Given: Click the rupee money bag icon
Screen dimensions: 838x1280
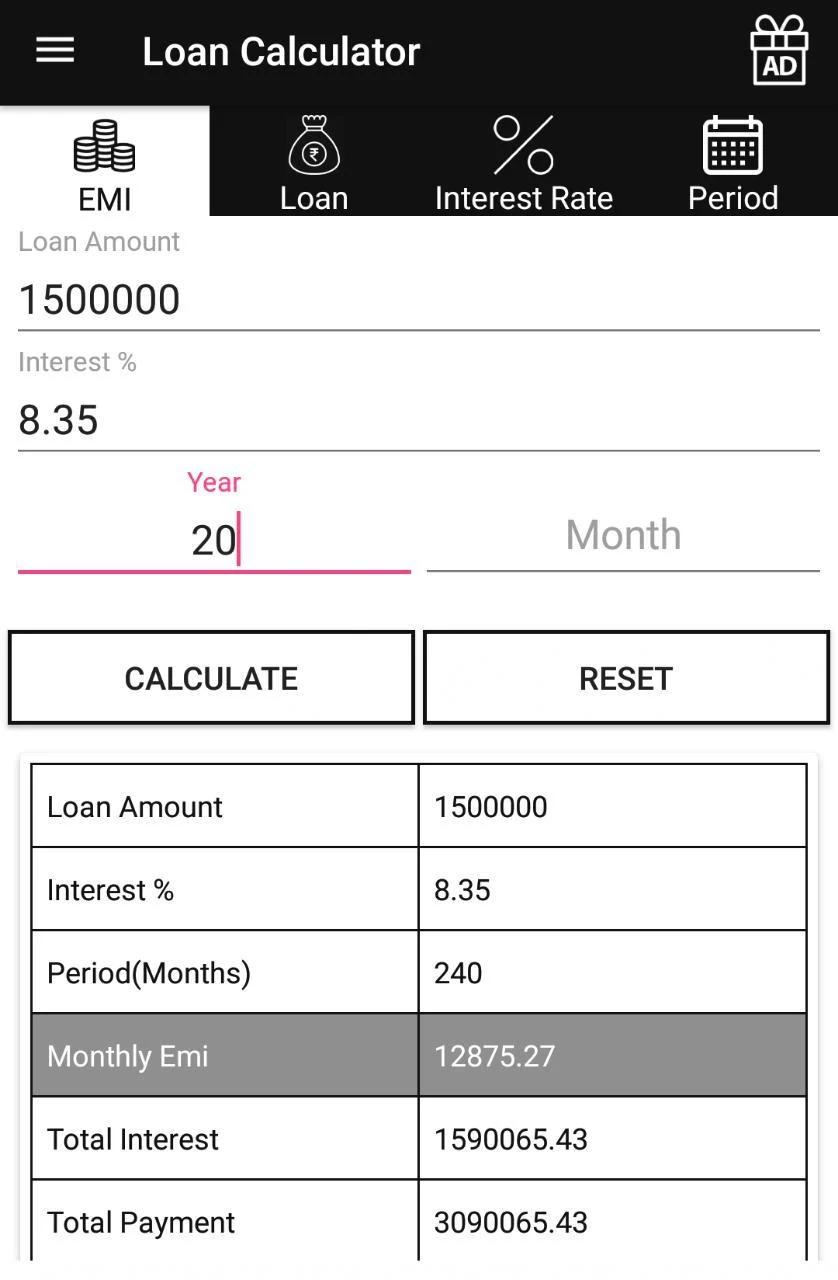Looking at the screenshot, I should pos(314,146).
